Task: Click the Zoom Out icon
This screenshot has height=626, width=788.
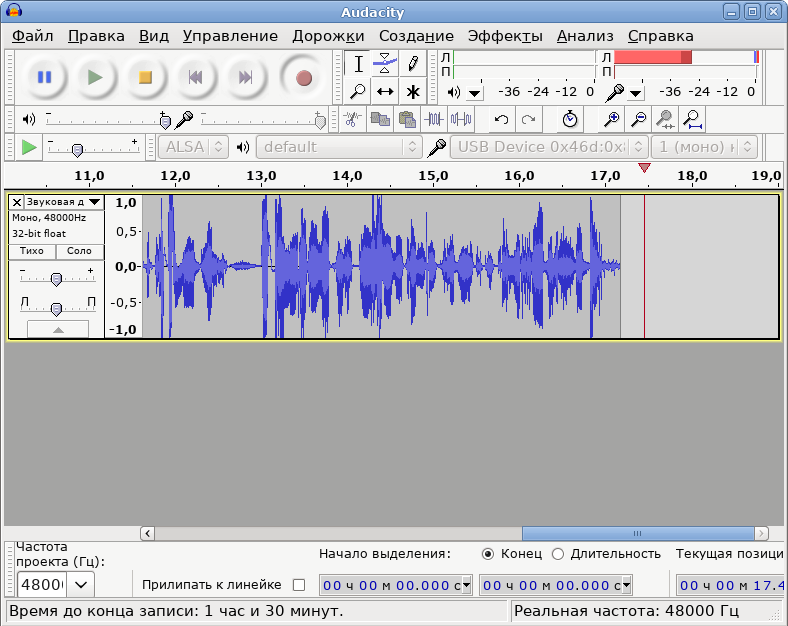Action: click(x=639, y=120)
